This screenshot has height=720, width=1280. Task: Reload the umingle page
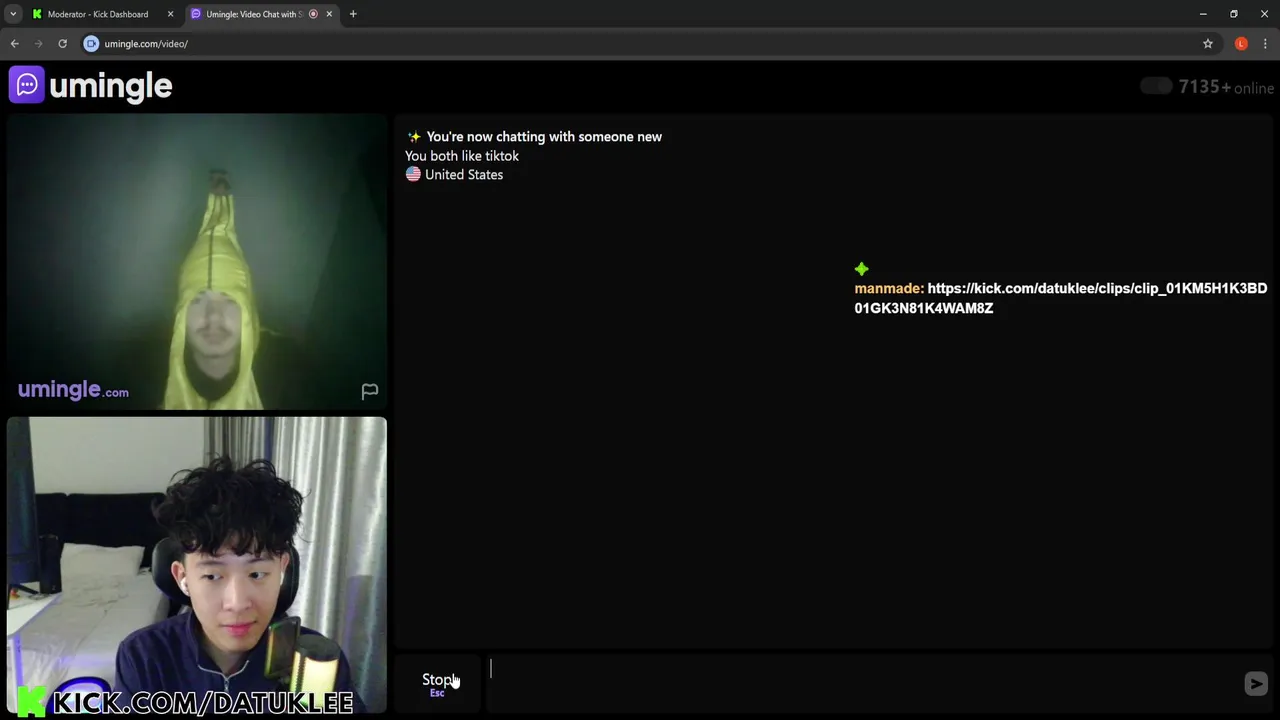62,44
